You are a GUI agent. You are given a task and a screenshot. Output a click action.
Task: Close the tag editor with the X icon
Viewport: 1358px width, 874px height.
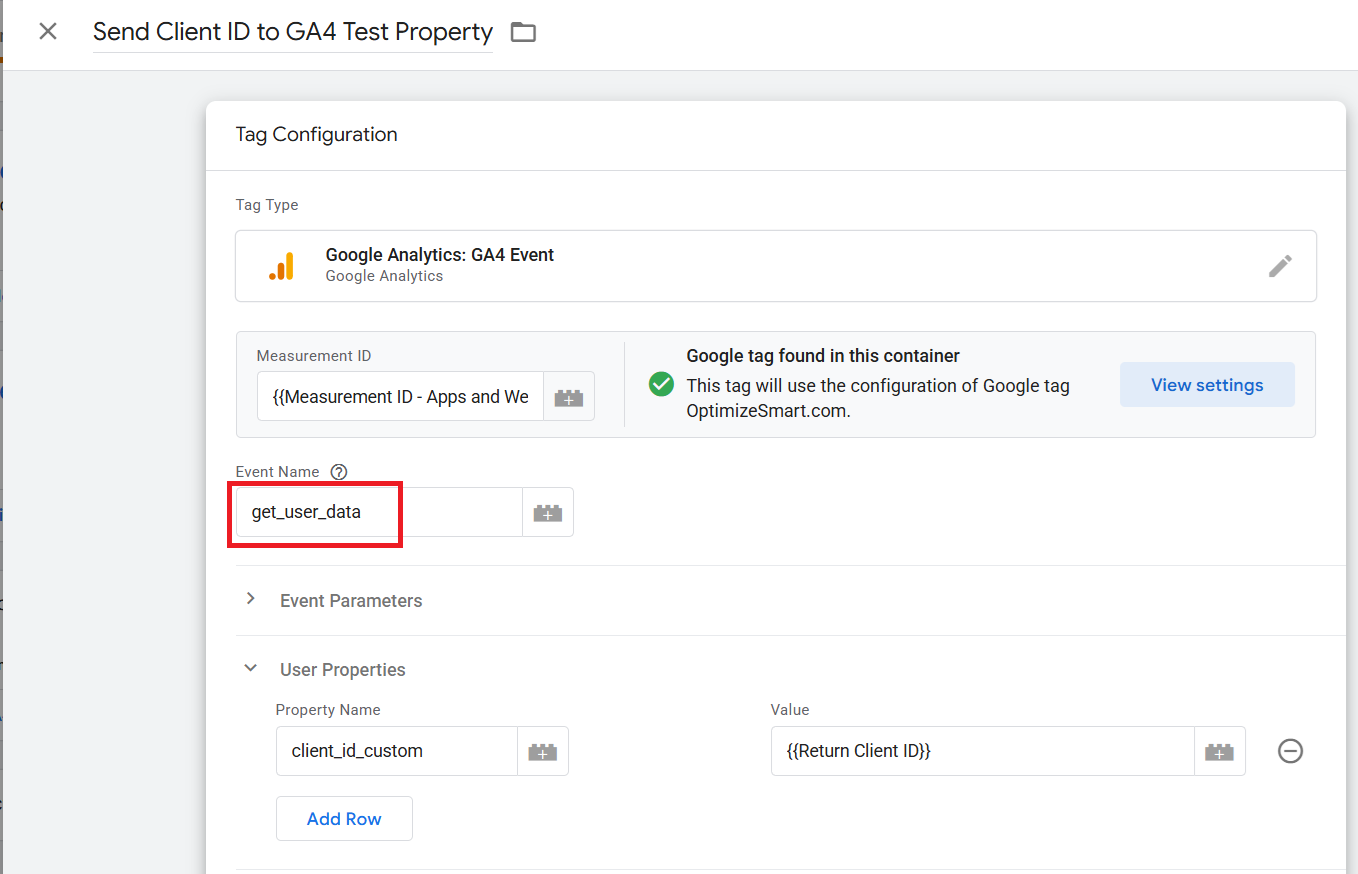[47, 31]
